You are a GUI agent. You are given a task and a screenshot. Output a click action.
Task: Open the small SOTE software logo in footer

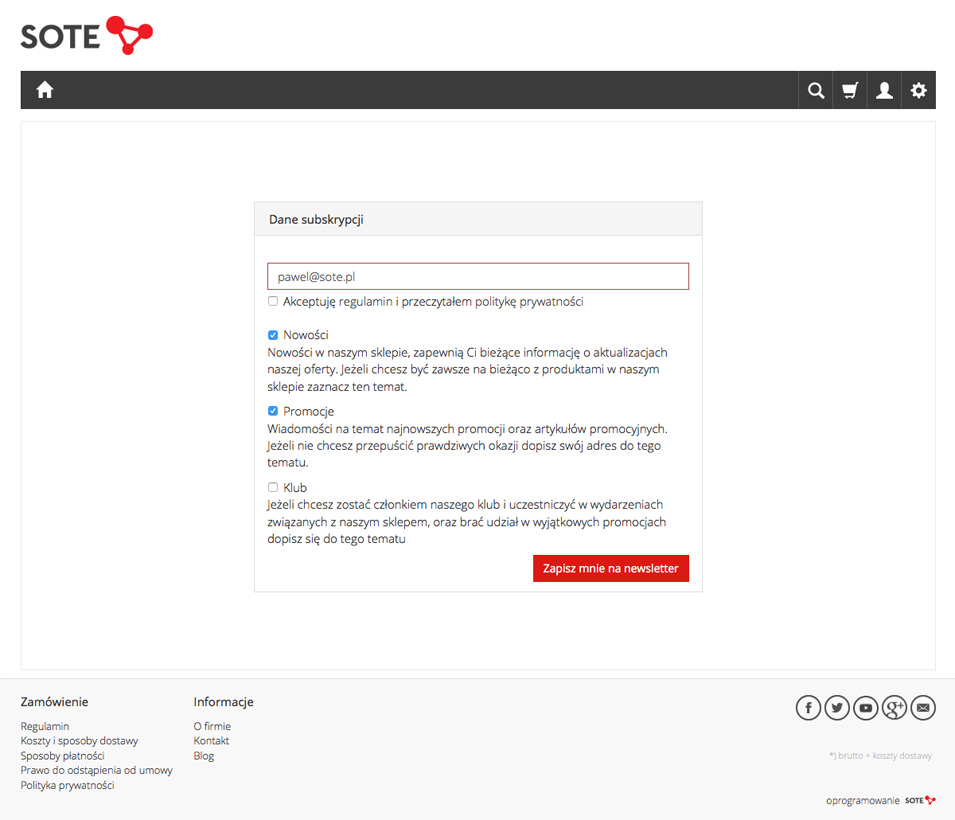coord(920,800)
